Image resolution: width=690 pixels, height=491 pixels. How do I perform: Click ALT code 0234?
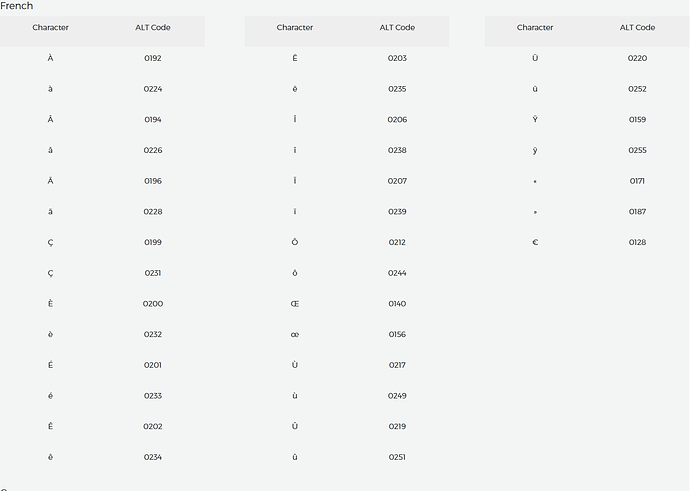[x=153, y=457]
